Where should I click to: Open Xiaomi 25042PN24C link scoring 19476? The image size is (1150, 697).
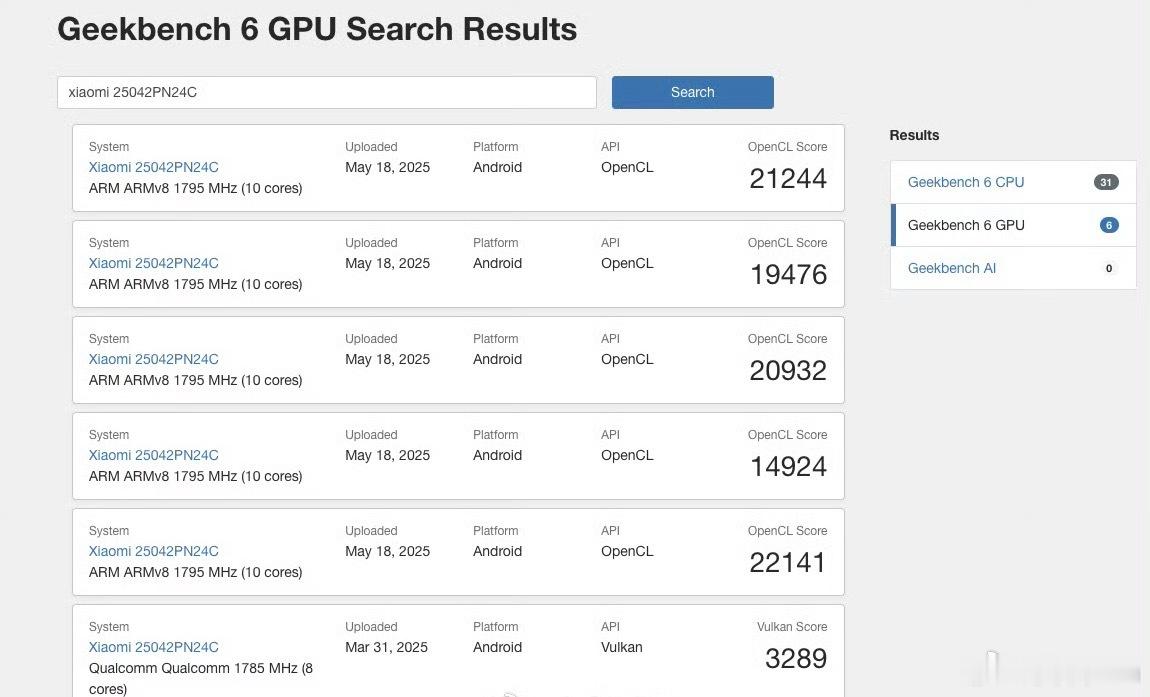point(153,263)
